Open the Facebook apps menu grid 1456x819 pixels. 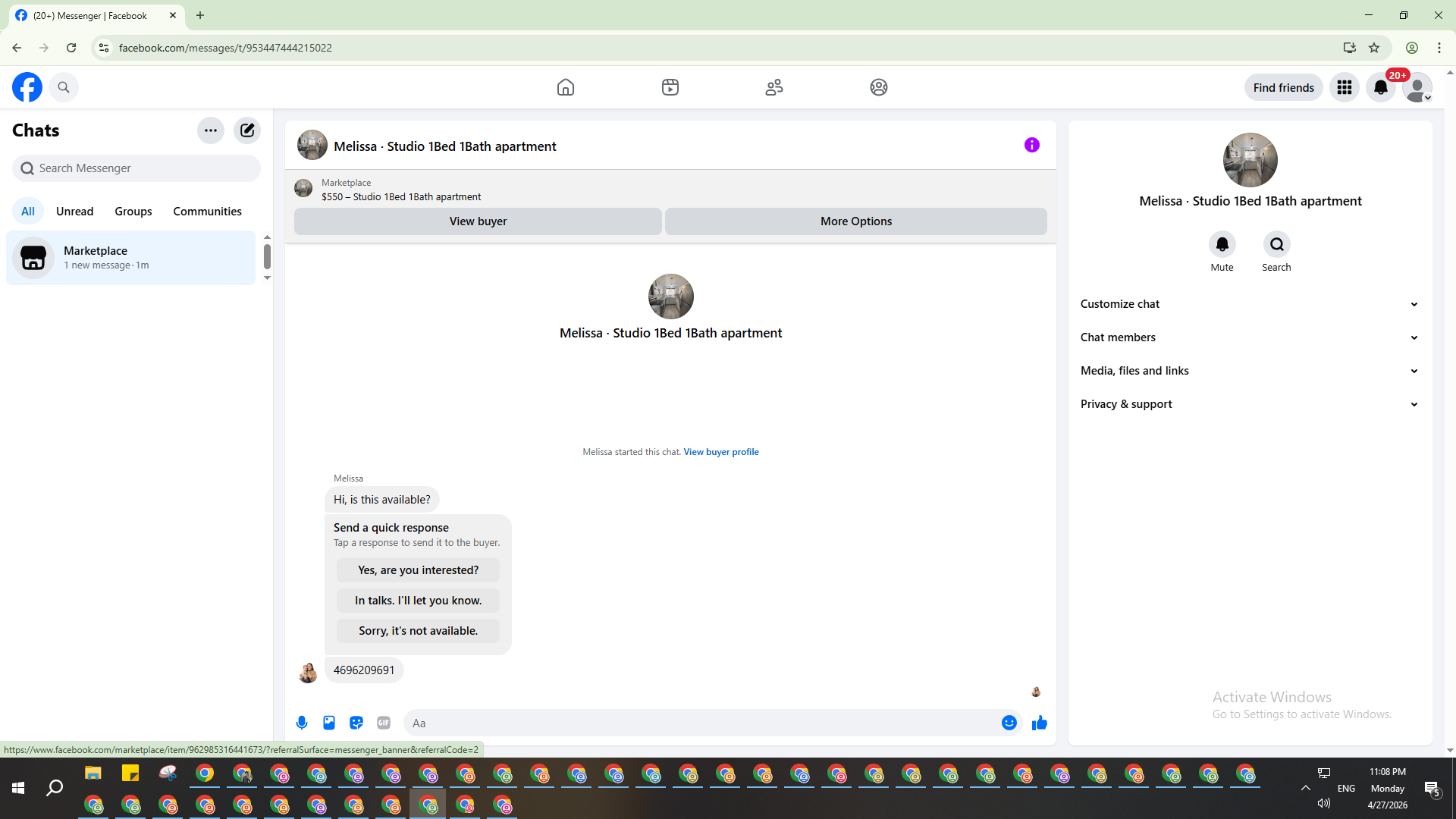pyautogui.click(x=1345, y=87)
